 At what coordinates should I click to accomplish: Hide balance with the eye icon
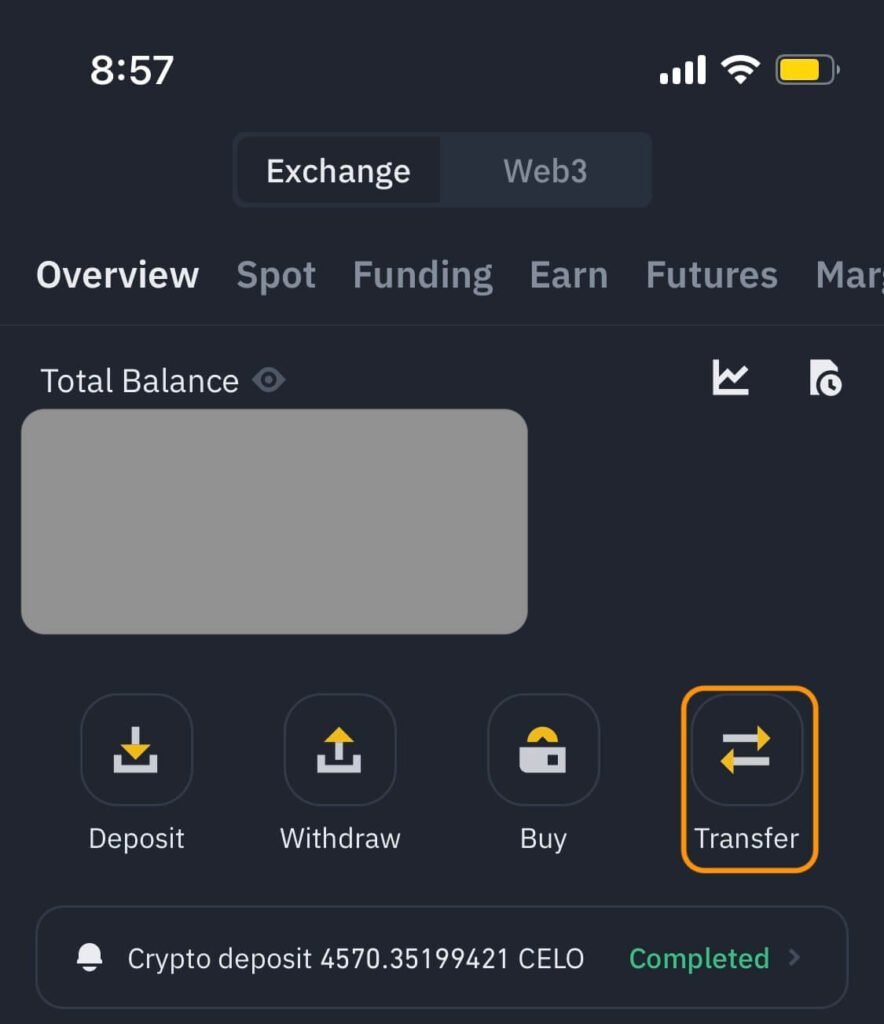click(269, 380)
